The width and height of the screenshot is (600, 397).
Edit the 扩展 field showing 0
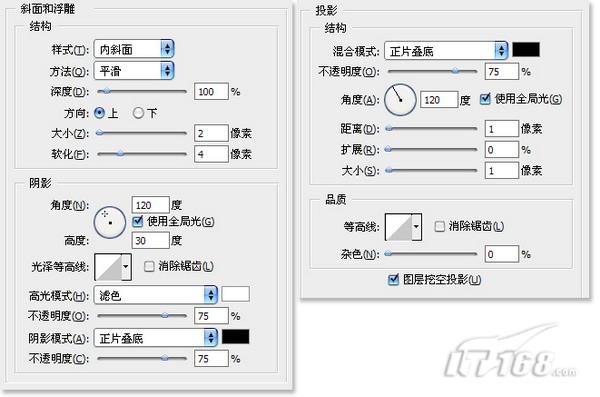click(502, 150)
